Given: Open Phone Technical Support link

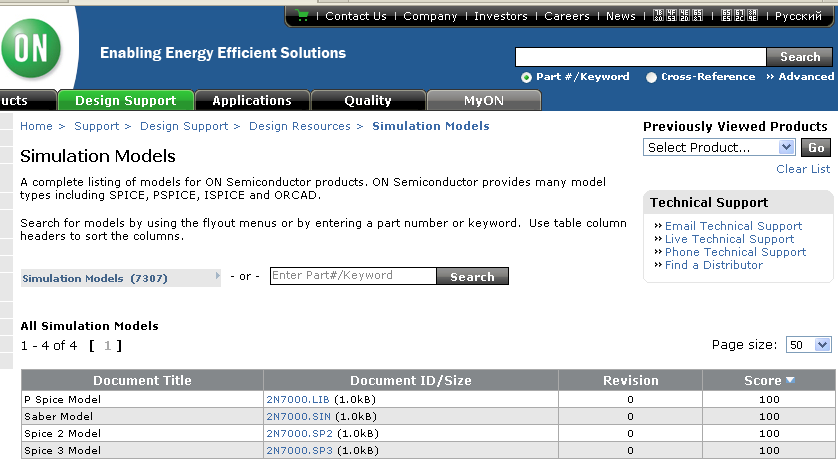Looking at the screenshot, I should point(735,252).
